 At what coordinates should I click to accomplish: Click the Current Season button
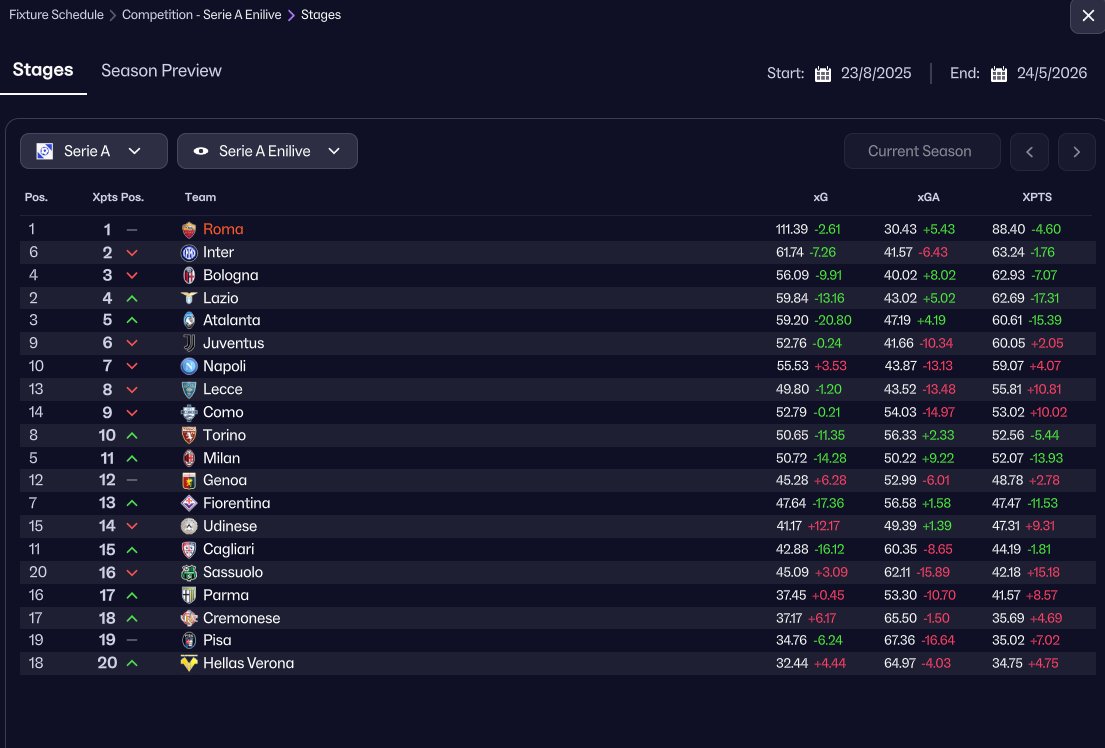click(x=922, y=151)
